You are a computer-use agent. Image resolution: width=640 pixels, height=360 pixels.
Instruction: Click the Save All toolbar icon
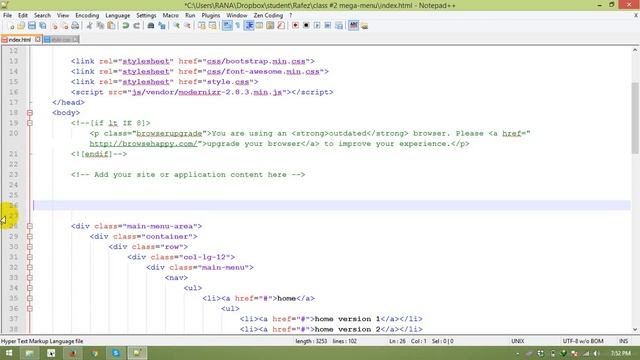(x=42, y=26)
